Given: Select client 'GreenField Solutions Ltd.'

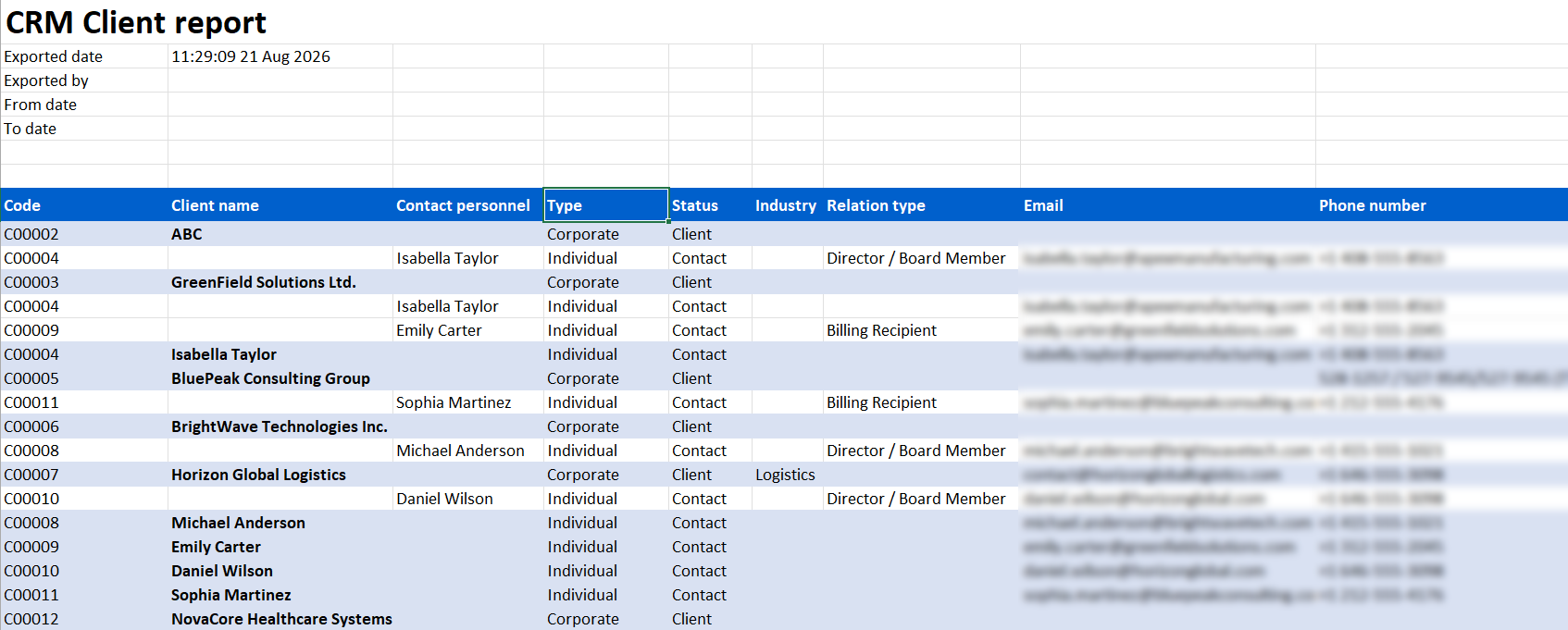Looking at the screenshot, I should (264, 282).
